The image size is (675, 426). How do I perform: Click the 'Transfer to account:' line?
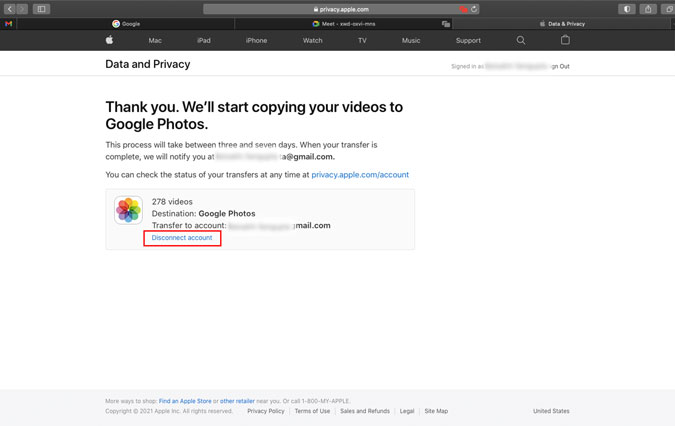pyautogui.click(x=241, y=225)
